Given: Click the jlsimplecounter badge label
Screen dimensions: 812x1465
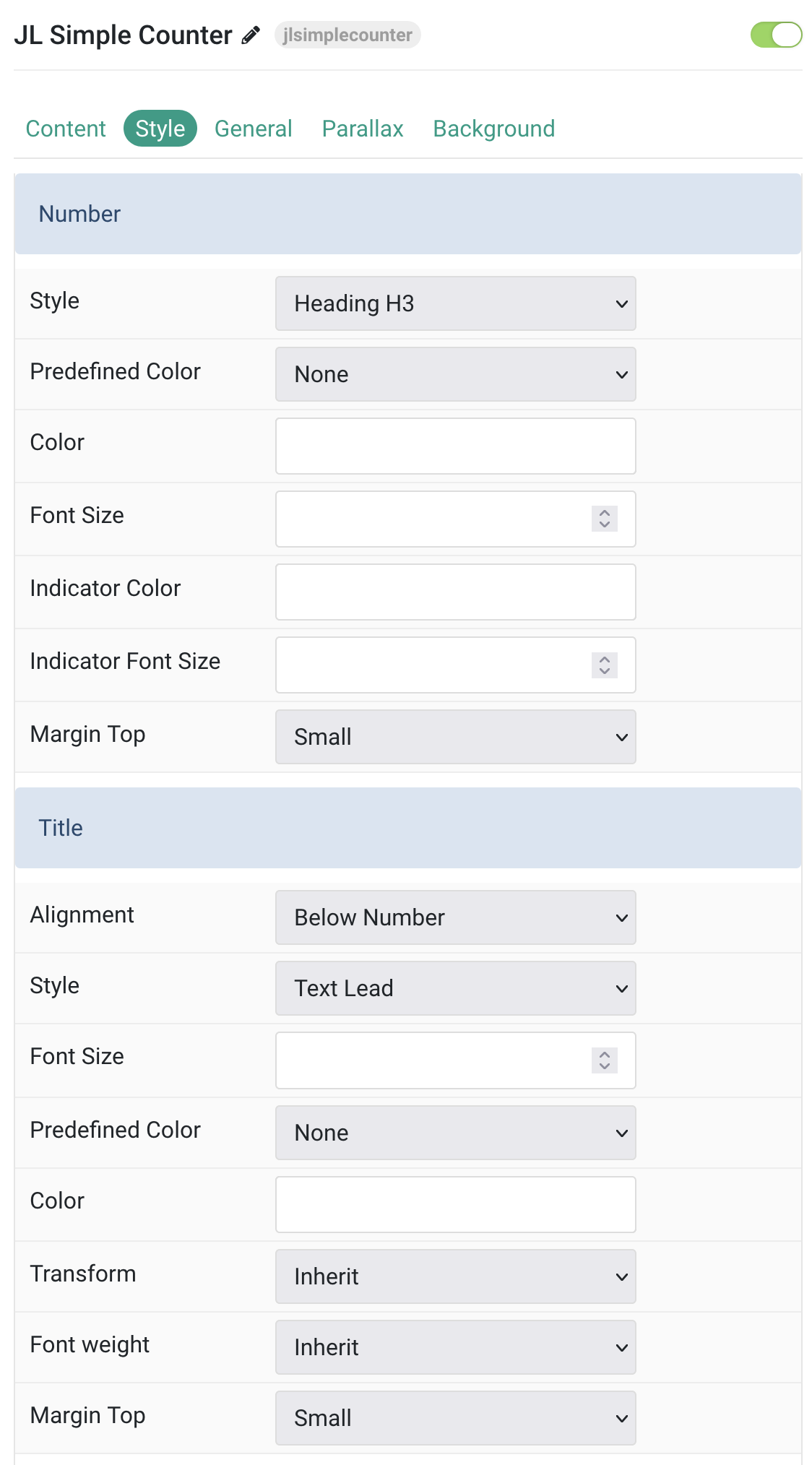Looking at the screenshot, I should (x=347, y=35).
